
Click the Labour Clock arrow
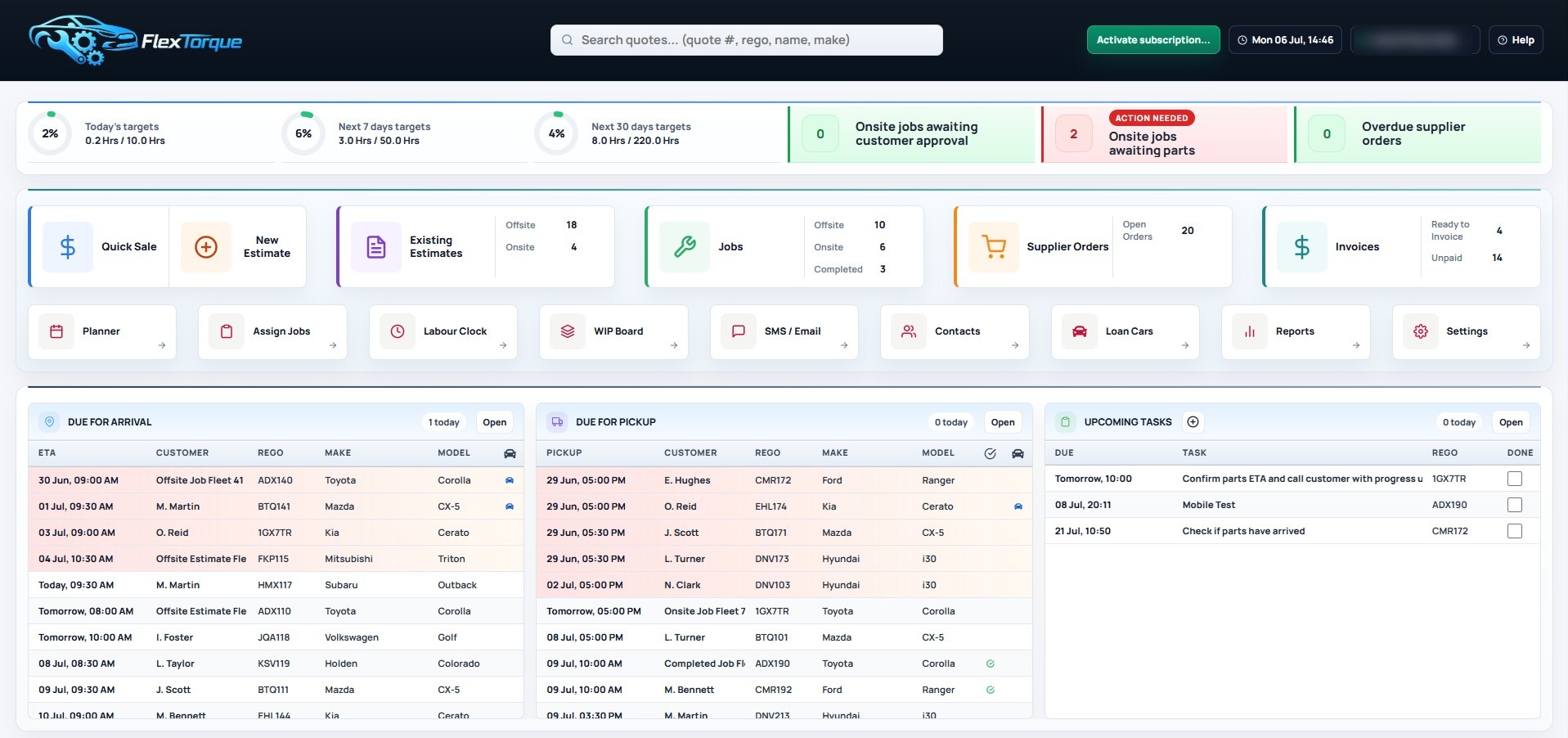pos(503,345)
